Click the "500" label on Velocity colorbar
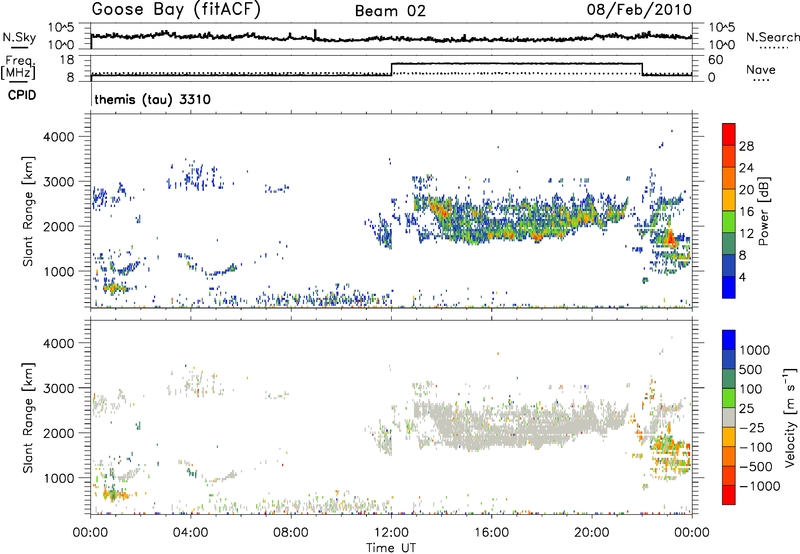Viewport: 800px width, 554px height. pos(751,370)
